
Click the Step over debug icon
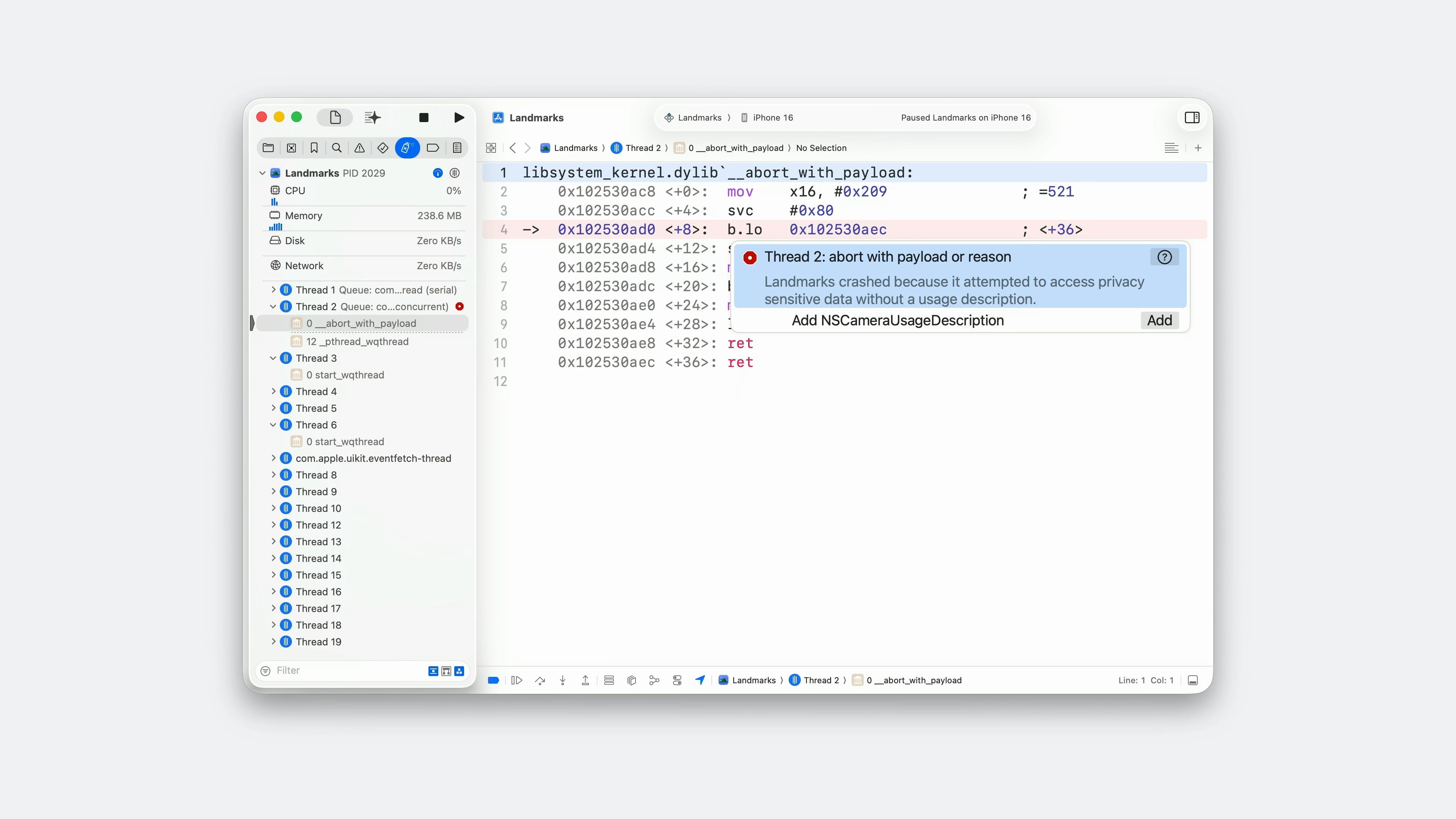coord(540,681)
